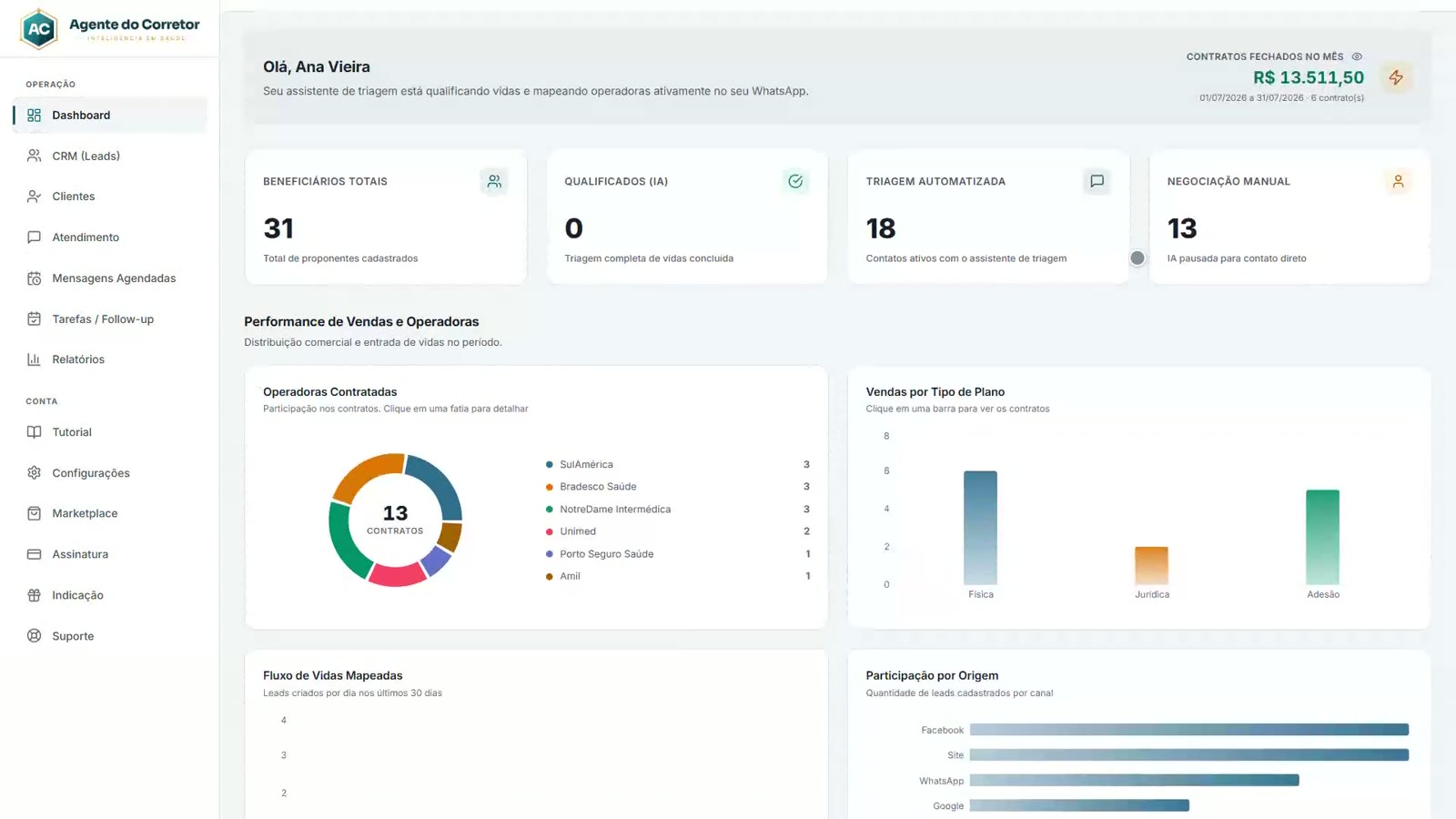The width and height of the screenshot is (1456, 819).
Task: Click the Negociação Manual person icon
Action: click(x=1398, y=182)
